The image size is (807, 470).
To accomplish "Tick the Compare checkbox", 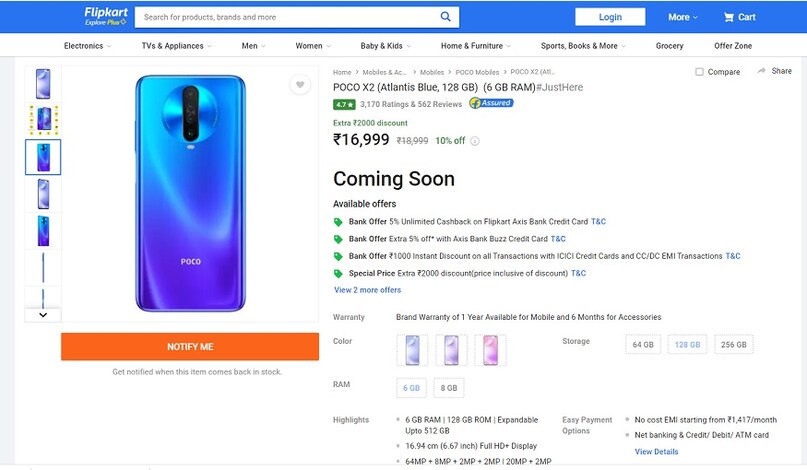I will (x=699, y=72).
